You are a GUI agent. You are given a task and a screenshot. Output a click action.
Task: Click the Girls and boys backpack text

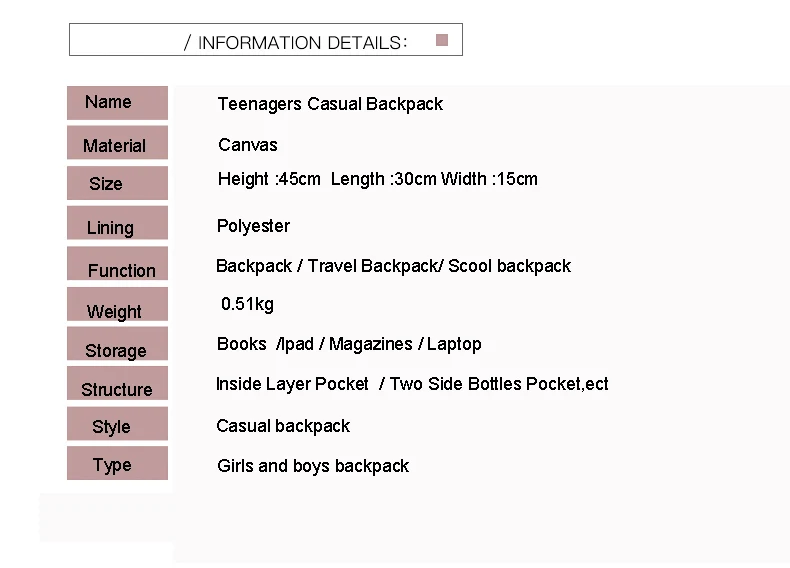(x=313, y=466)
